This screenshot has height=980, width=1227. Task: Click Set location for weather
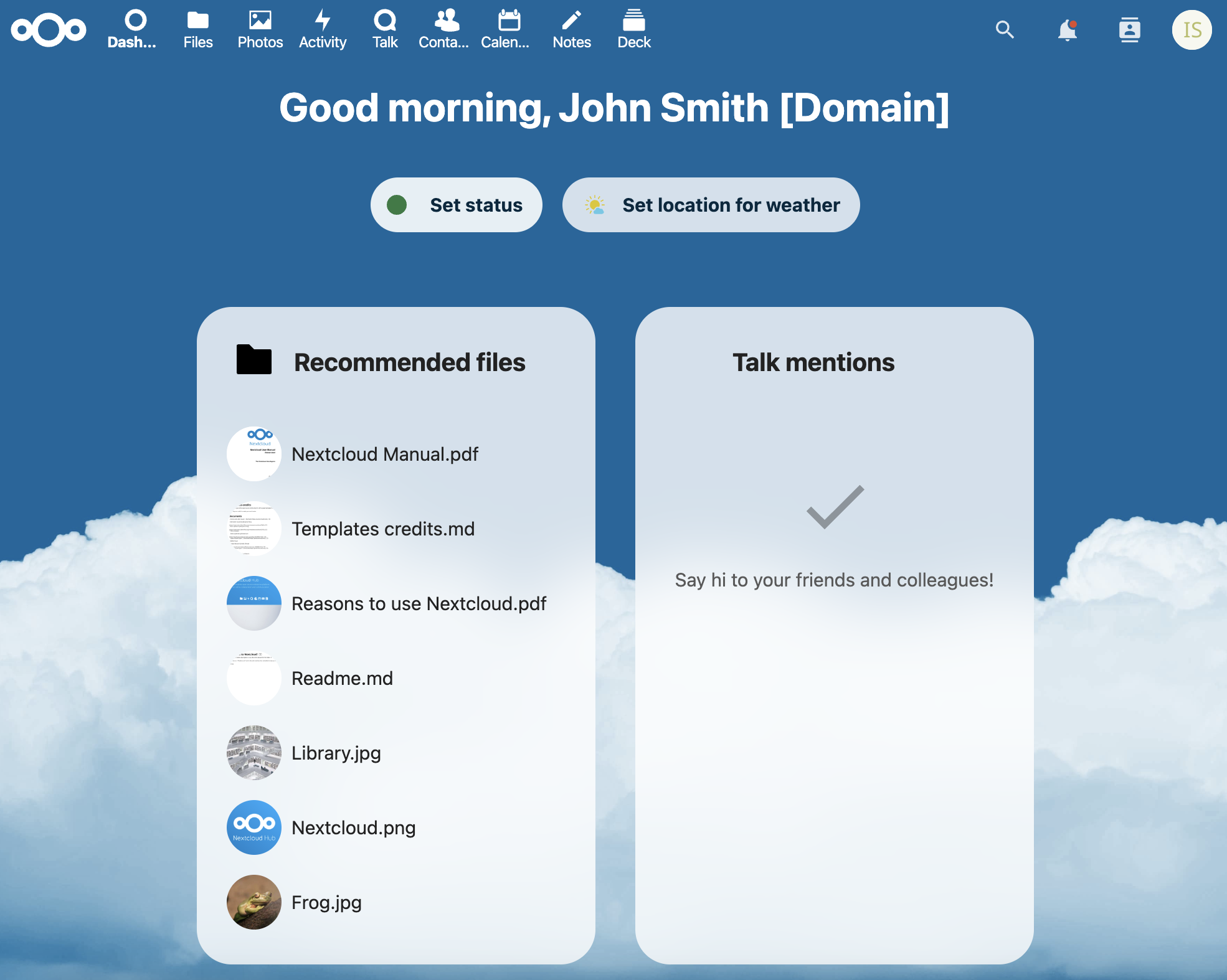tap(711, 205)
